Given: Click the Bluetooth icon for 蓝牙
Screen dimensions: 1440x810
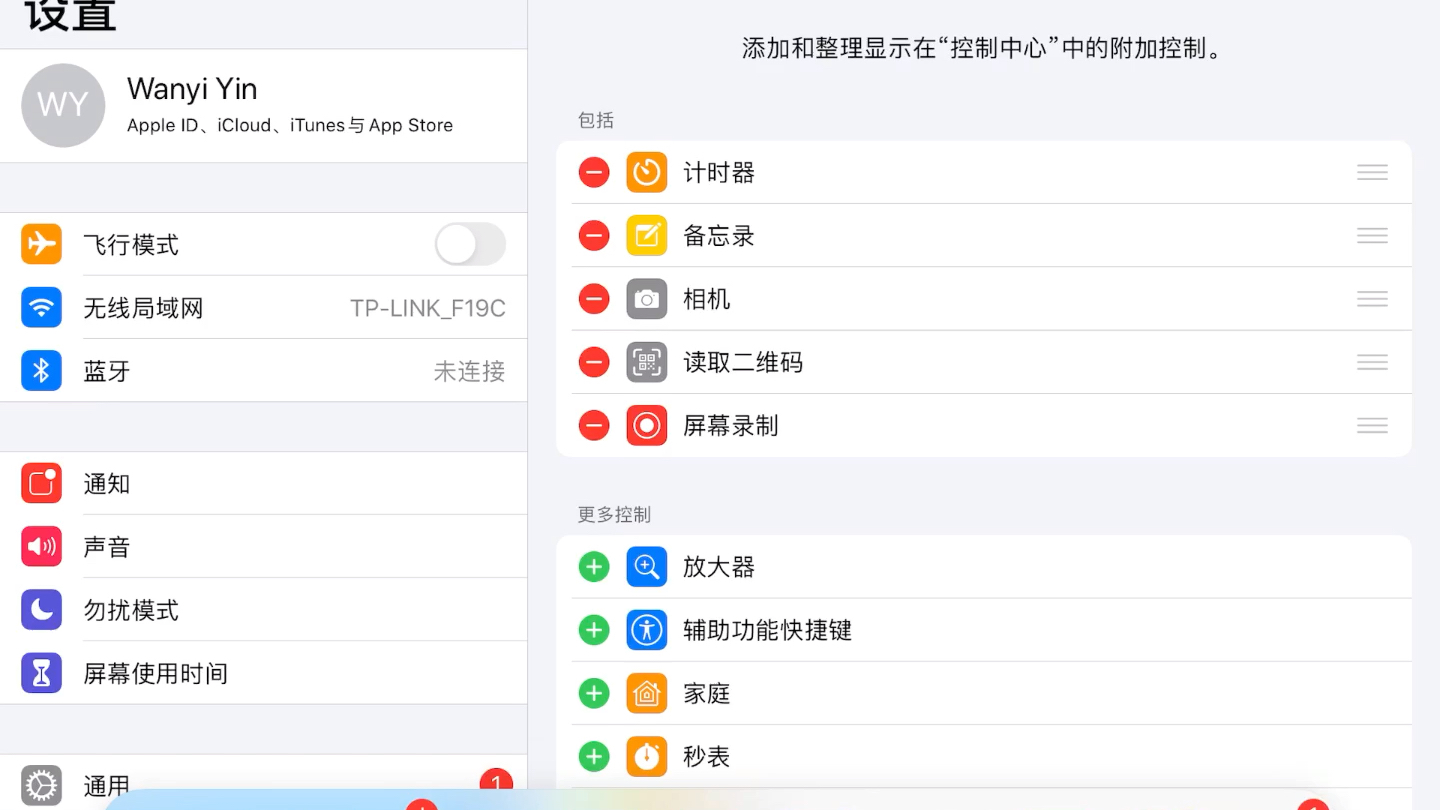Looking at the screenshot, I should (41, 371).
